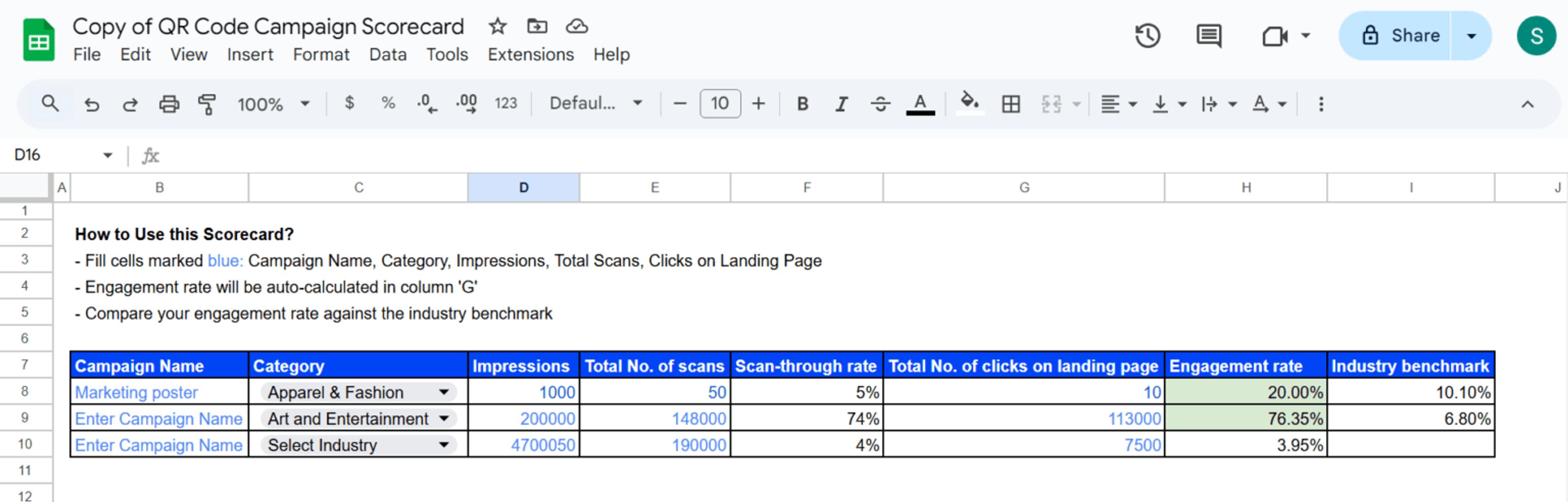
Task: Open the Extensions menu
Action: (530, 55)
